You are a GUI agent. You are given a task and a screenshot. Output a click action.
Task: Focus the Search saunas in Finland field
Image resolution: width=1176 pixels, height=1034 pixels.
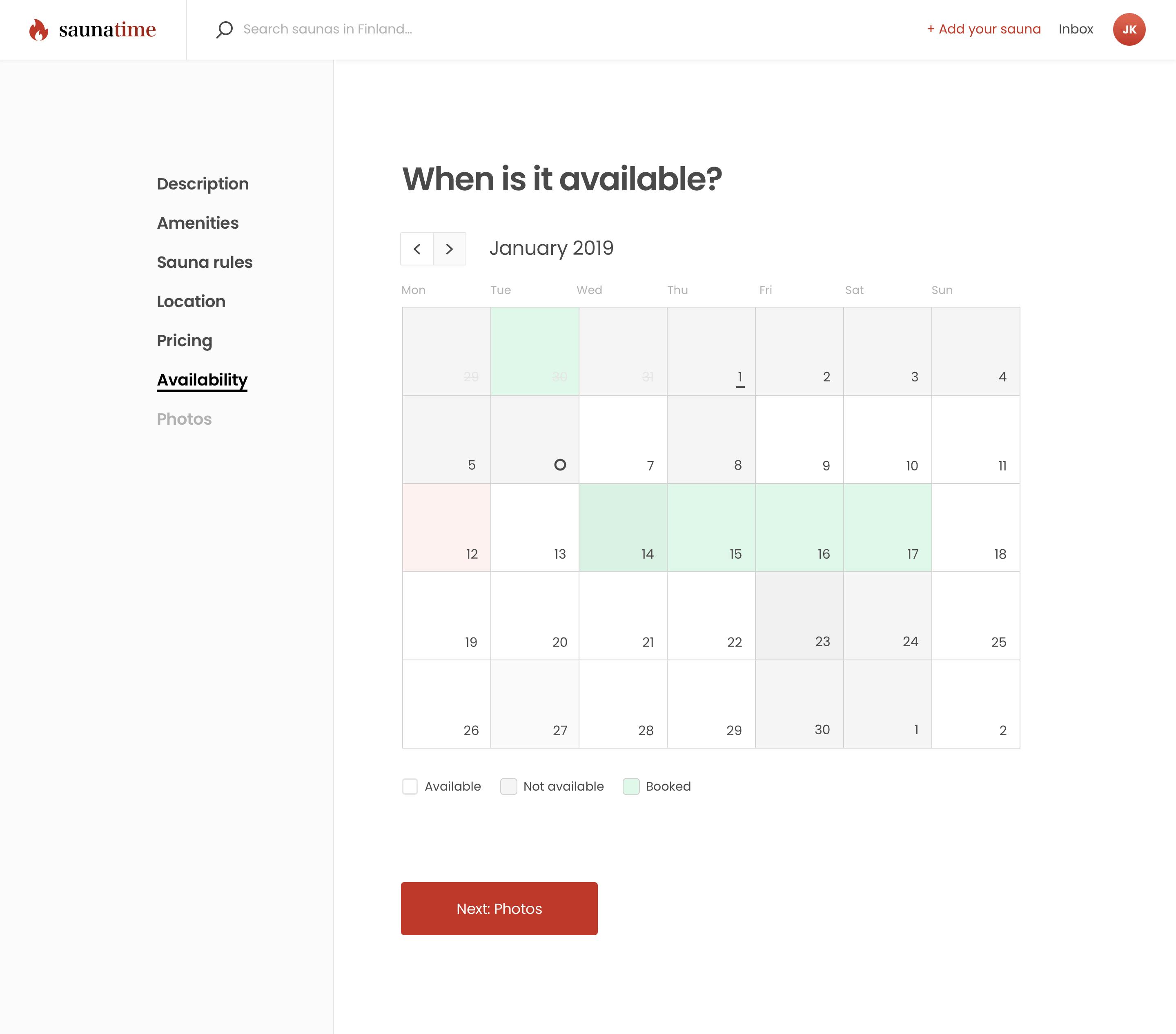(327, 29)
